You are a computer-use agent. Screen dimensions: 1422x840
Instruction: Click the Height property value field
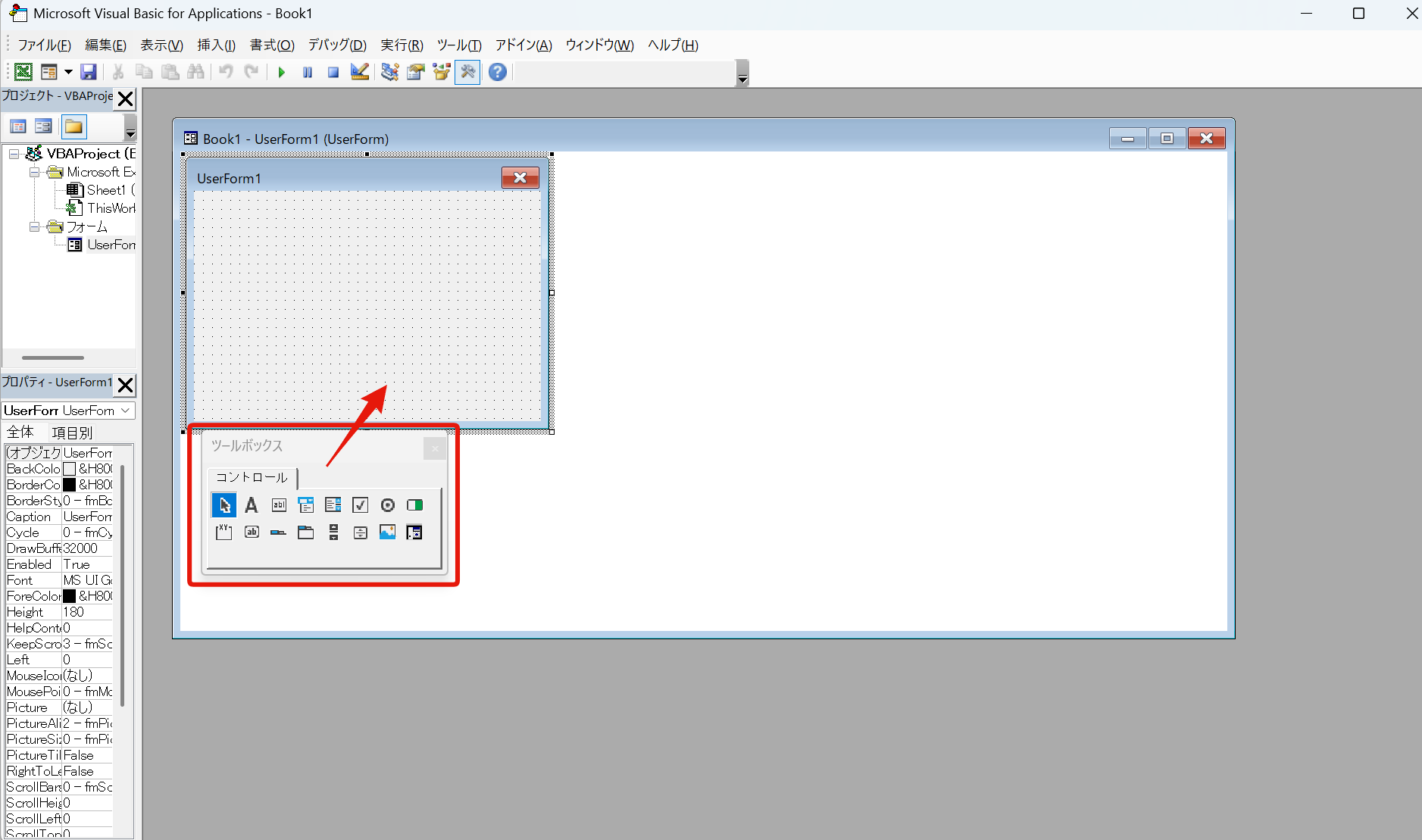(x=87, y=612)
